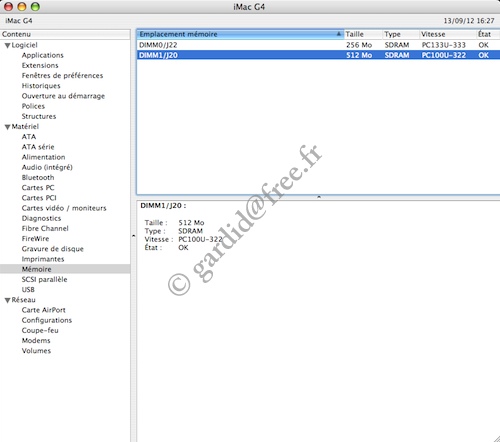Sort by the Vitesse column header
This screenshot has width=500, height=442.
coord(447,34)
